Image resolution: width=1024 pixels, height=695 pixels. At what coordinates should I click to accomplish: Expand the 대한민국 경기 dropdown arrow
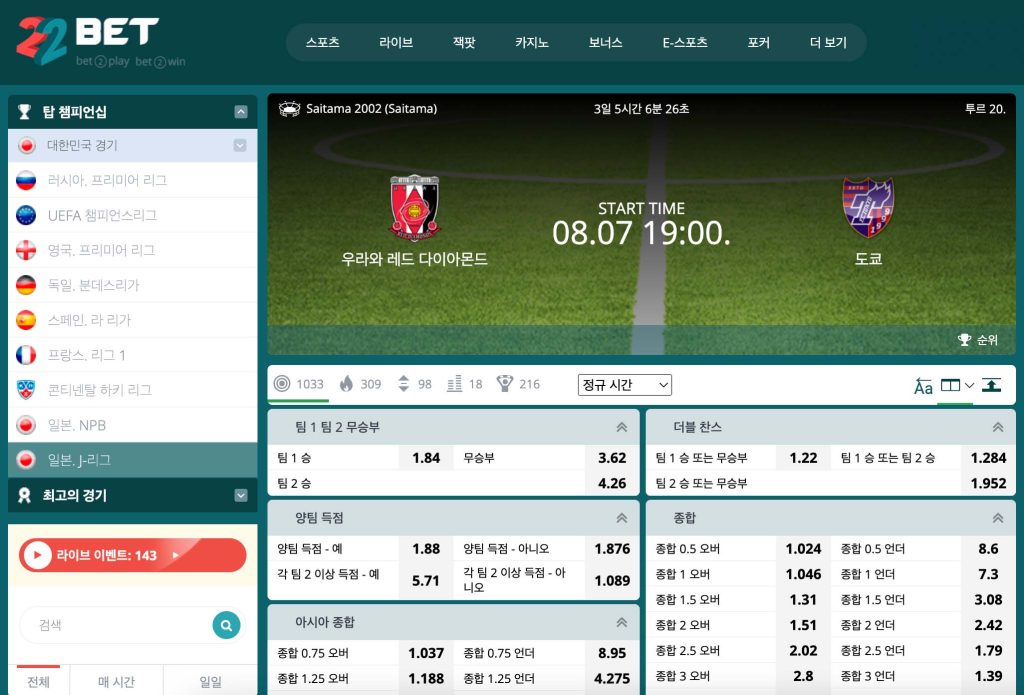click(x=240, y=145)
